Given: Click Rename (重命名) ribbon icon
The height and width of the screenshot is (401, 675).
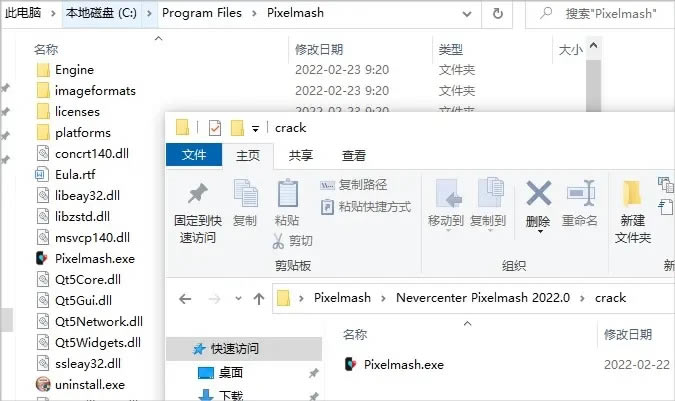Looking at the screenshot, I should [581, 193].
